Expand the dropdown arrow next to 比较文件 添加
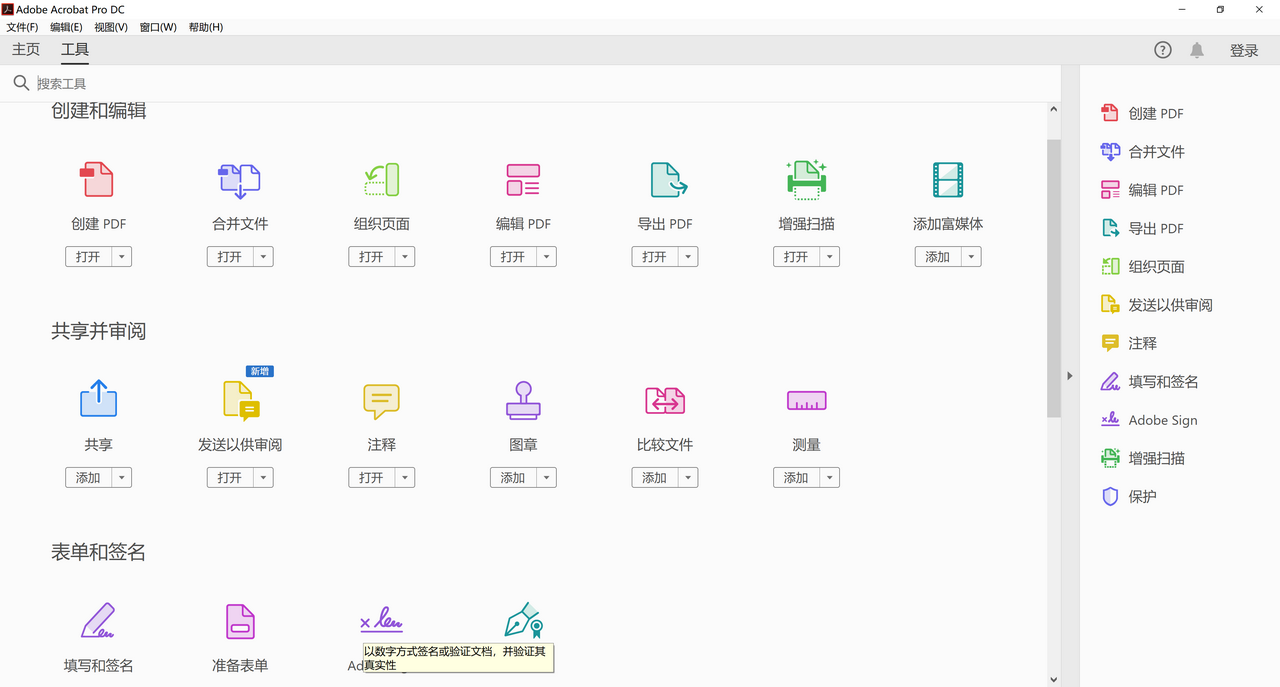This screenshot has width=1280, height=687. click(x=688, y=478)
